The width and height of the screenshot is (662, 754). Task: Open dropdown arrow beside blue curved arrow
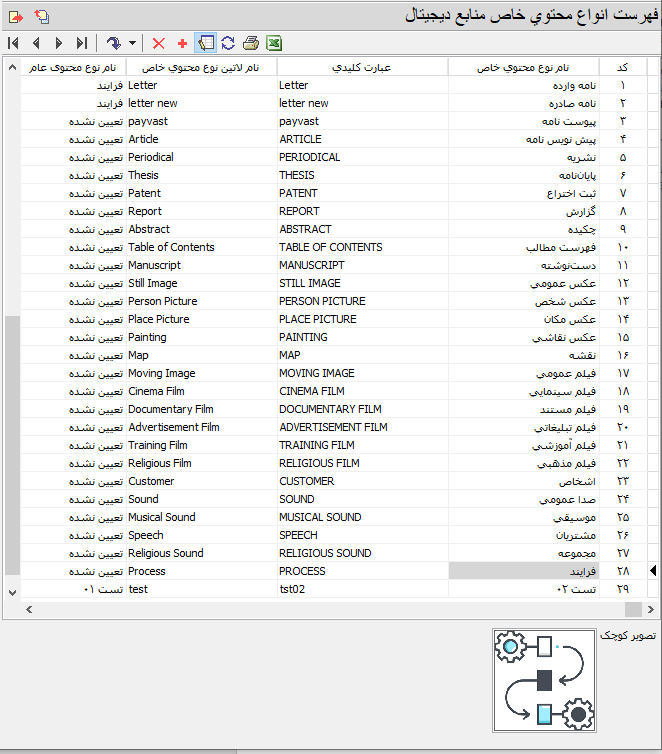132,43
